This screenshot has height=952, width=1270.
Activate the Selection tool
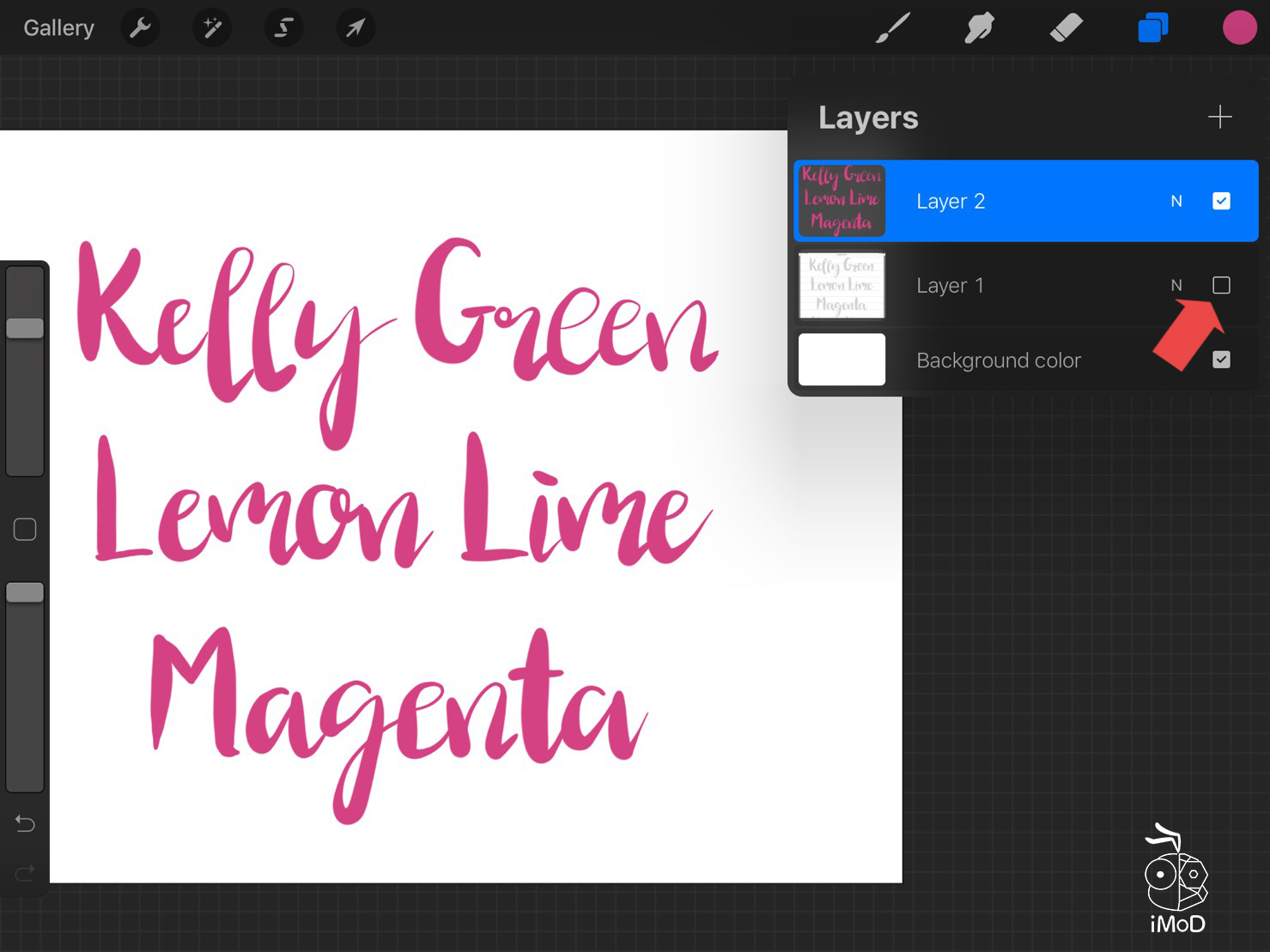pyautogui.click(x=283, y=28)
